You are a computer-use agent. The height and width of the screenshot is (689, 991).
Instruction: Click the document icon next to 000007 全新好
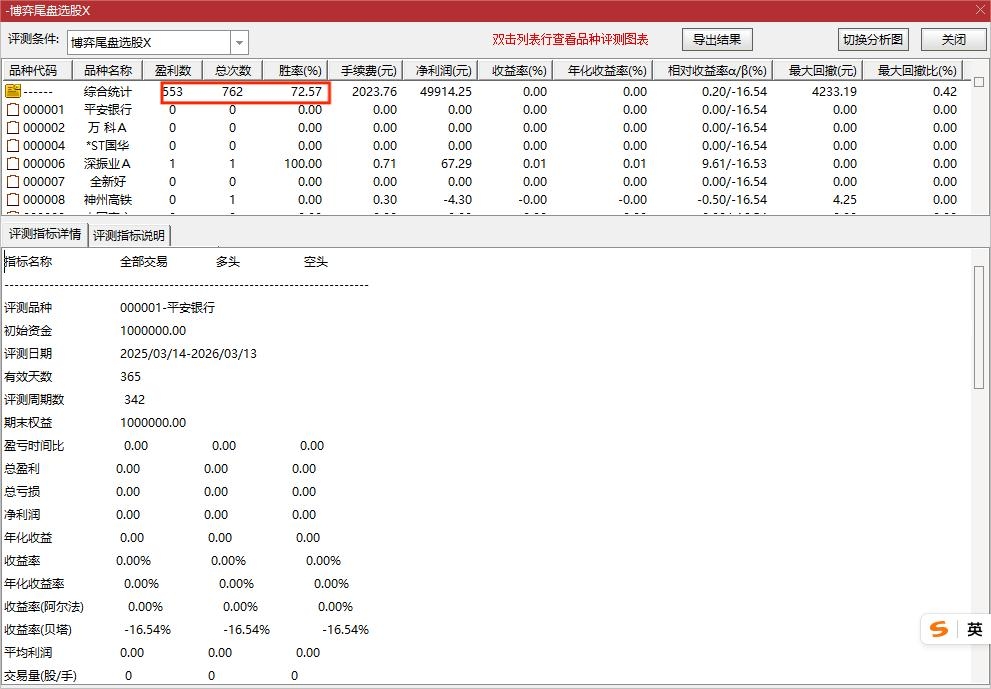pyautogui.click(x=12, y=181)
